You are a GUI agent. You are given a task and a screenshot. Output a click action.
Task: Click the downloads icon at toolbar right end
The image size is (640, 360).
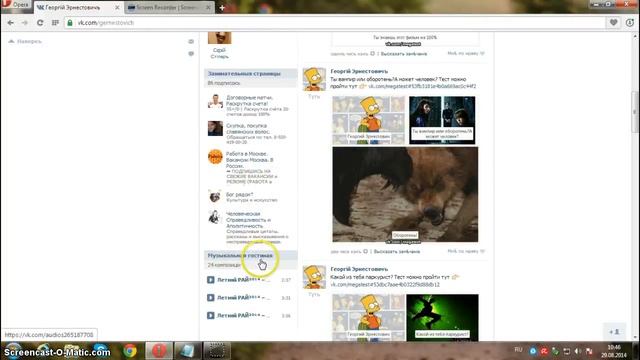[630, 23]
